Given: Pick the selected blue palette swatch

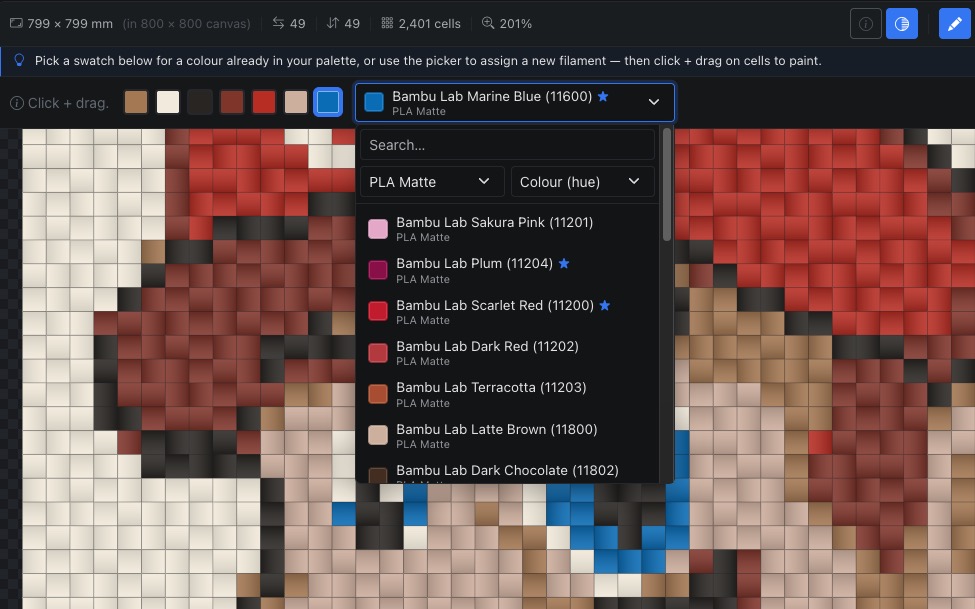Looking at the screenshot, I should [x=328, y=102].
